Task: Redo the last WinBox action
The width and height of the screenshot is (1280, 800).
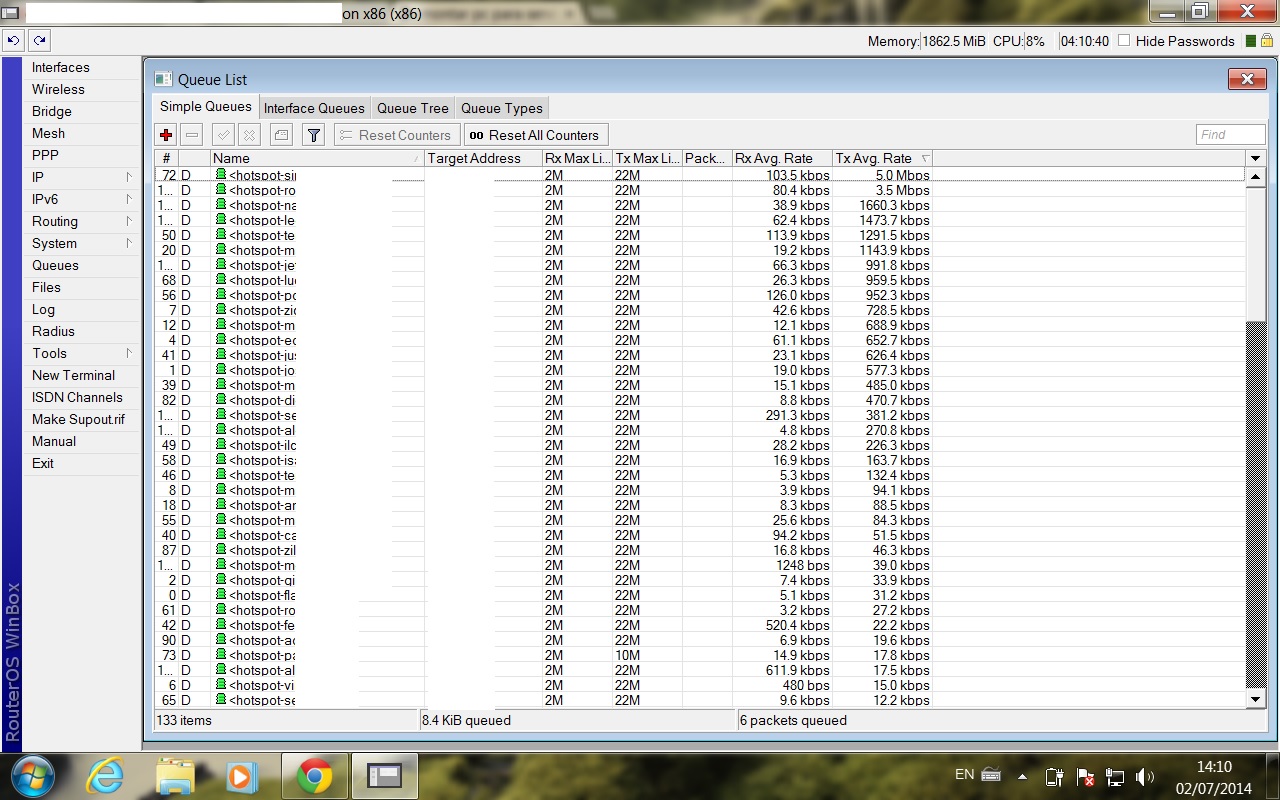Action: (x=39, y=41)
